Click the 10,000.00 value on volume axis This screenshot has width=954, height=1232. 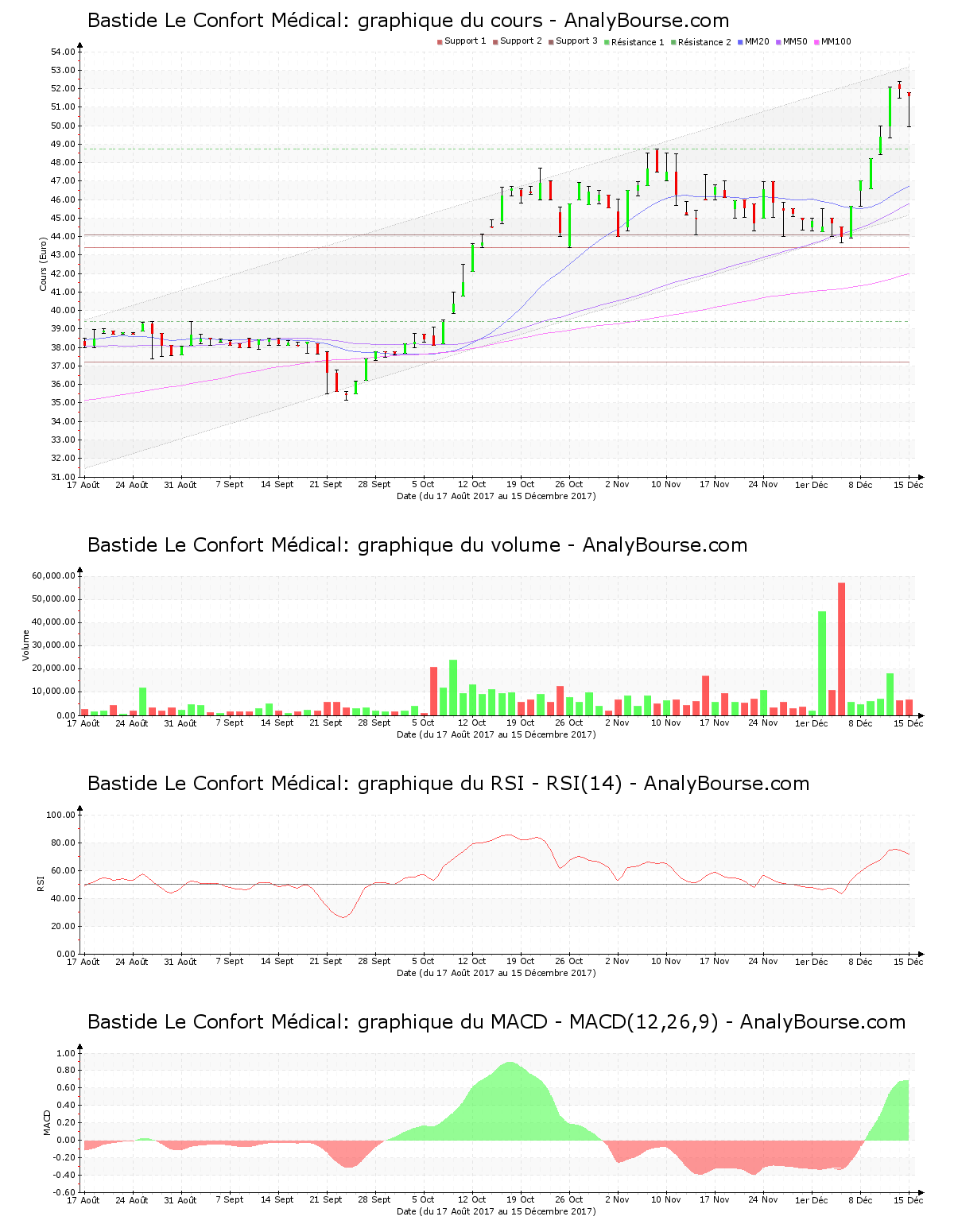pyautogui.click(x=53, y=692)
